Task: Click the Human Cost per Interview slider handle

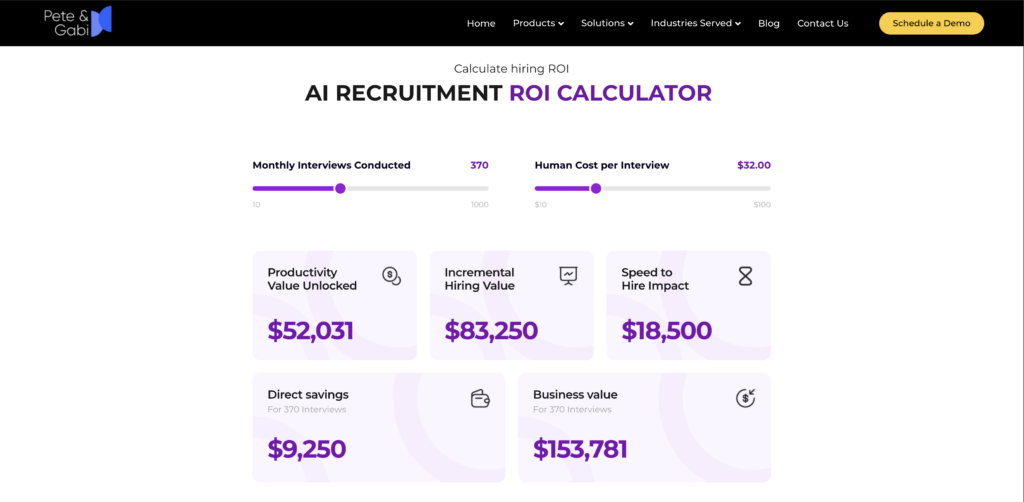Action: coord(596,189)
